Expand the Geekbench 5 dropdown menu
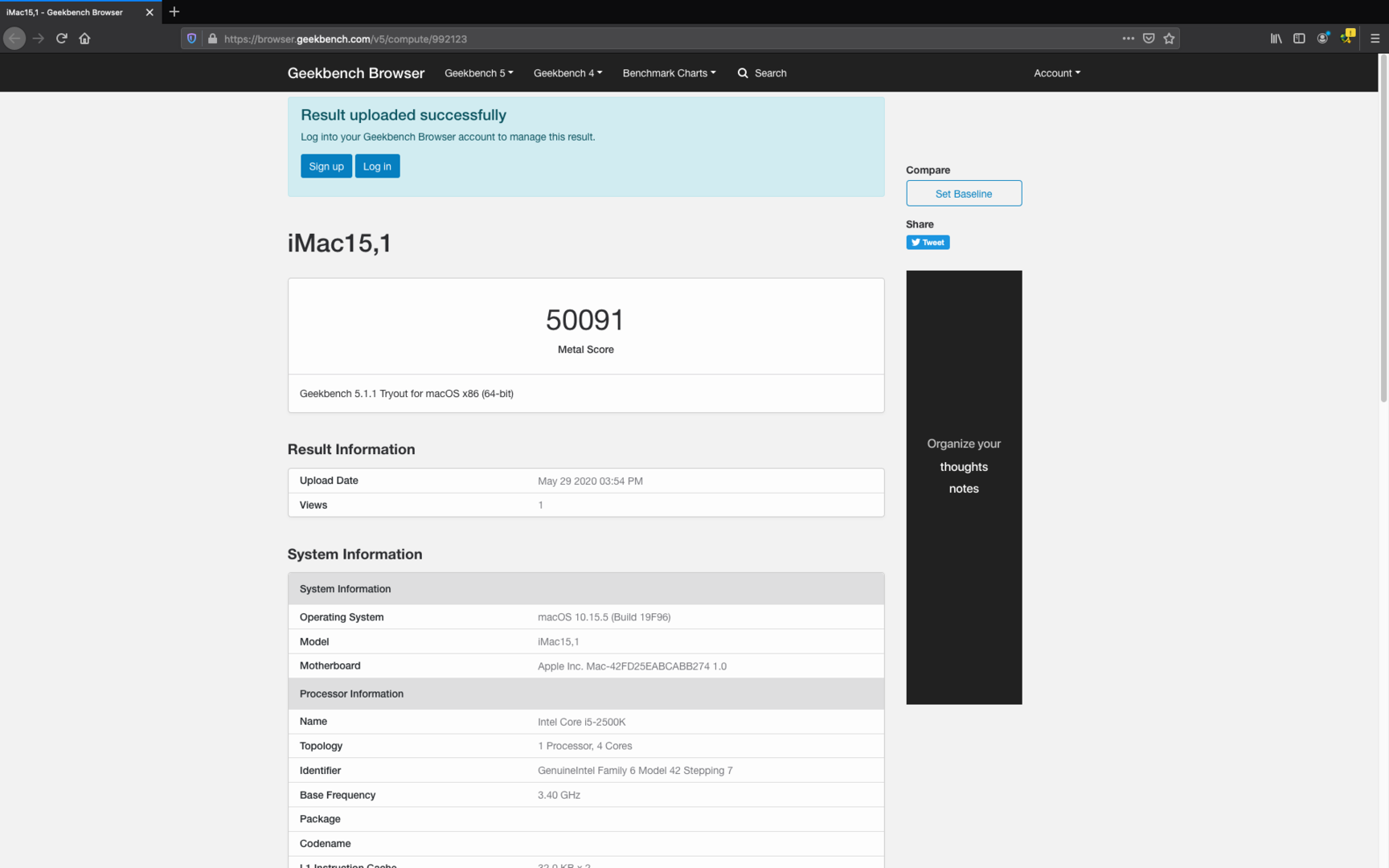 click(x=479, y=73)
